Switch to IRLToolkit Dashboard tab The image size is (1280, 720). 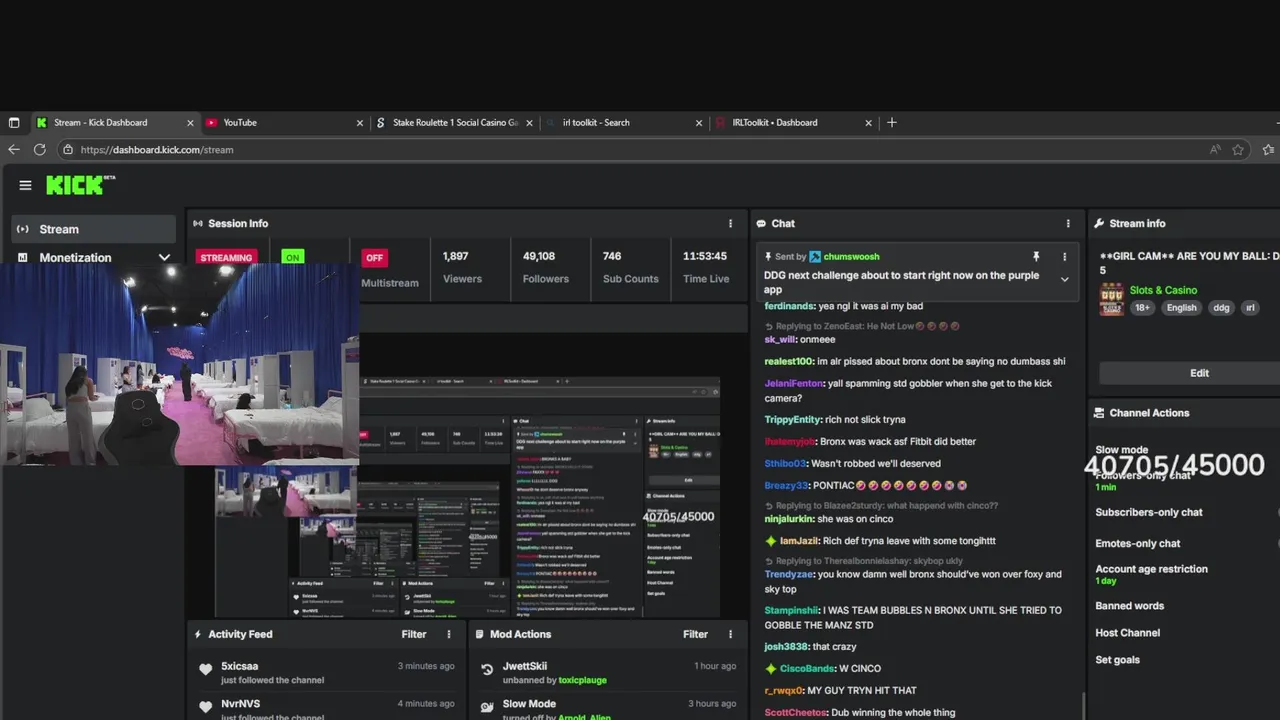tap(793, 122)
